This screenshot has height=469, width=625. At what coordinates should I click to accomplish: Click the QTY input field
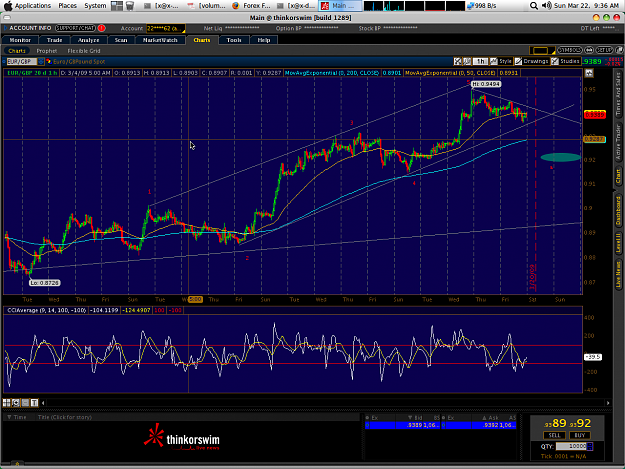tap(571, 446)
